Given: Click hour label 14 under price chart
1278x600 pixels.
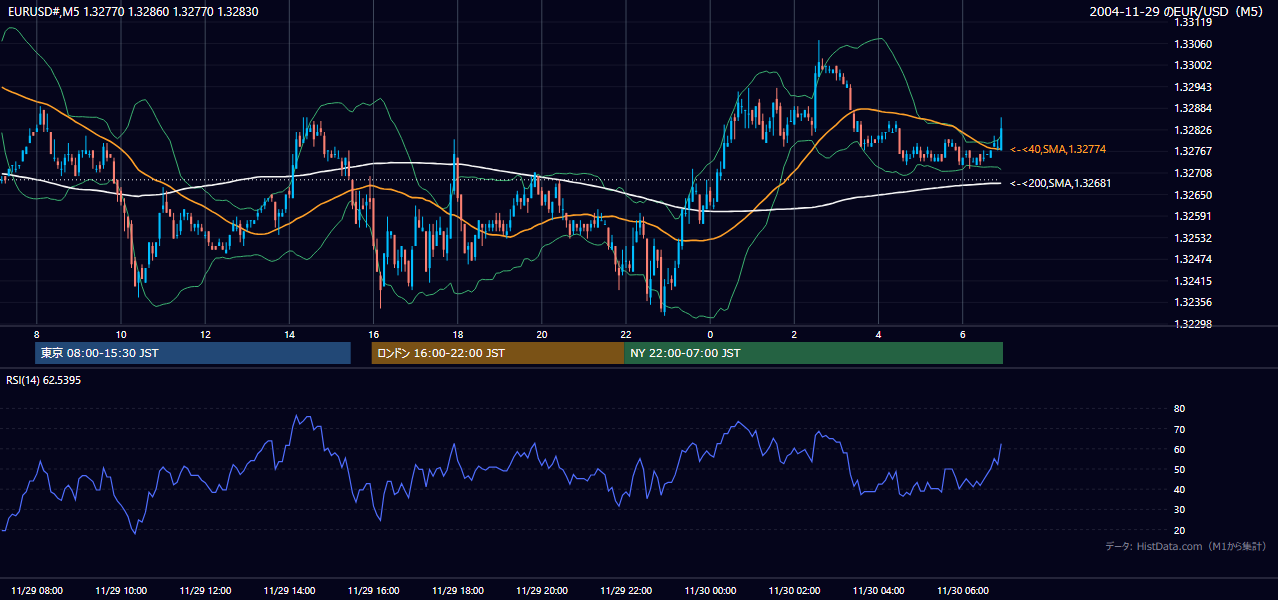Looking at the screenshot, I should [289, 334].
